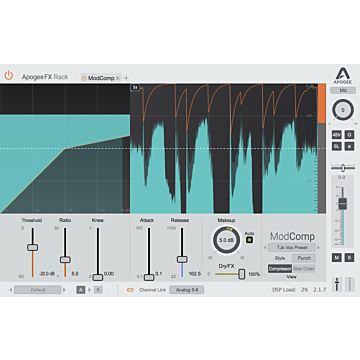Click the knee value 0.00

click(109, 274)
